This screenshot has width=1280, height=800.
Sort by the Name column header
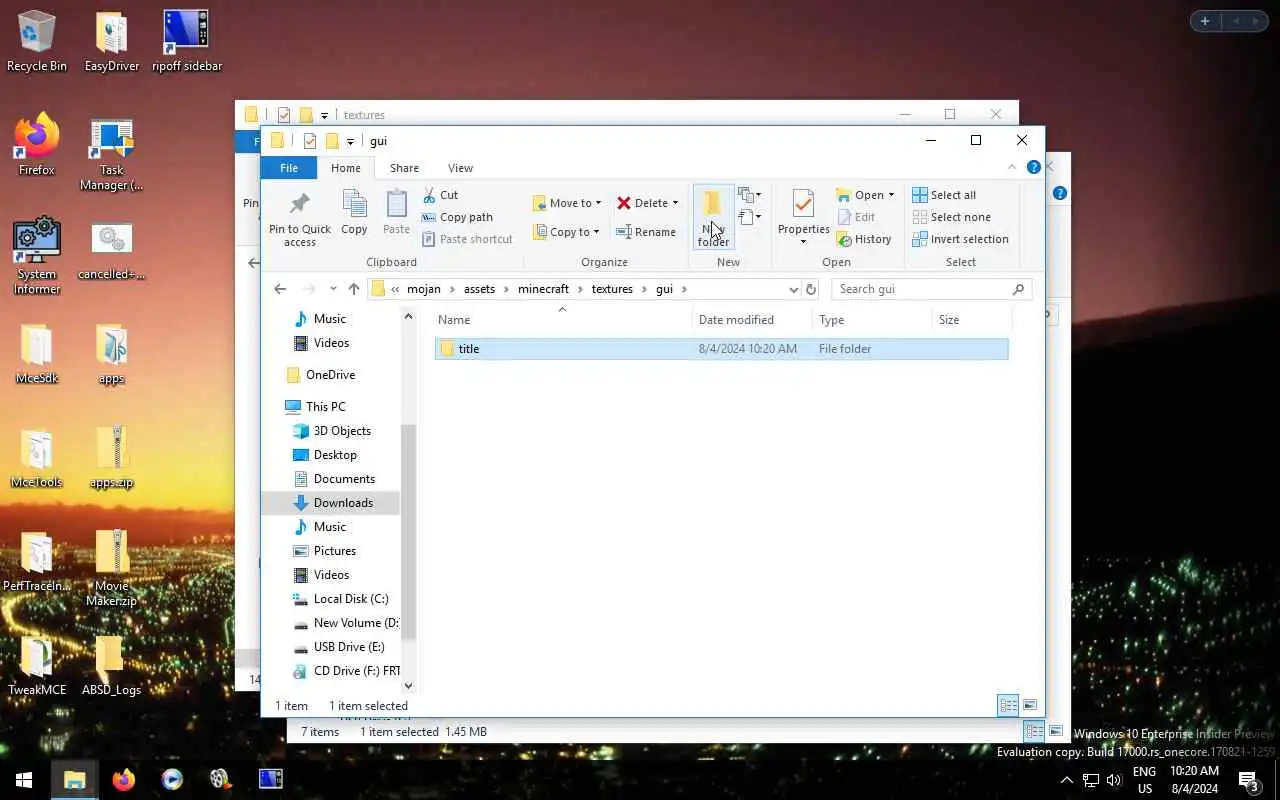pos(562,320)
